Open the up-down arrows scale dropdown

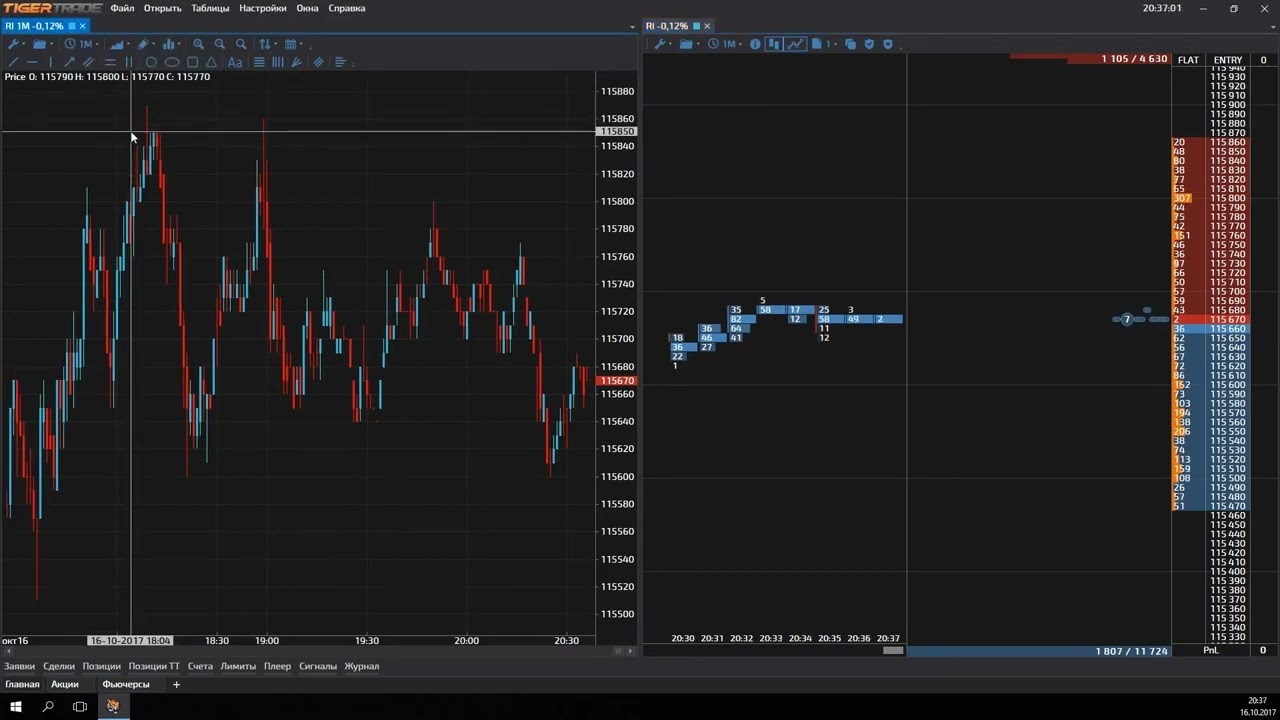tap(268, 44)
